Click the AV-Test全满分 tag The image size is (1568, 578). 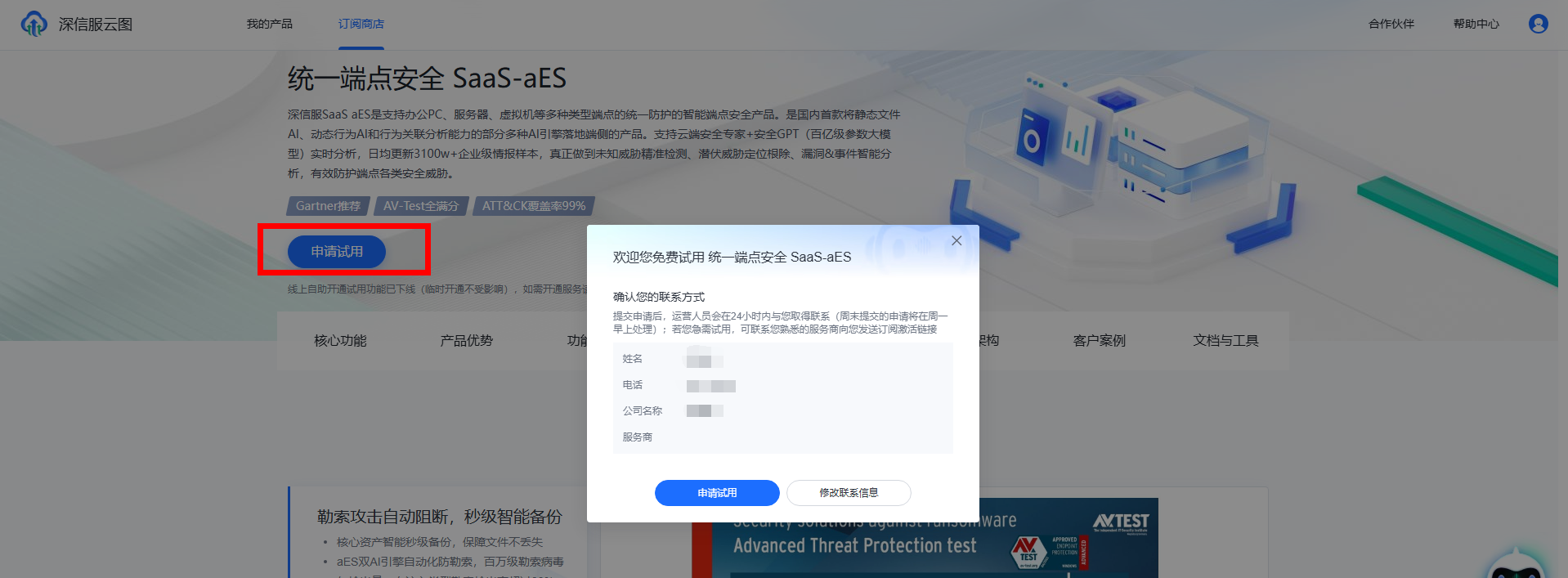pos(421,206)
